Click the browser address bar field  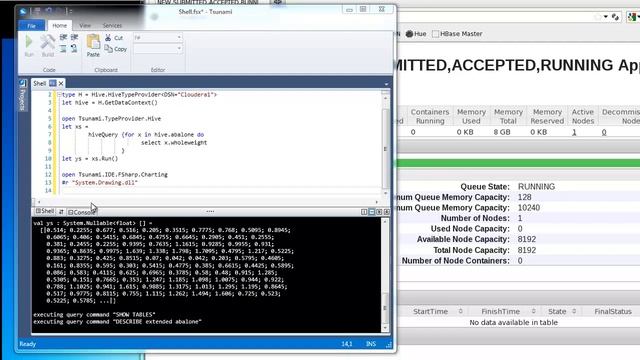point(496,17)
